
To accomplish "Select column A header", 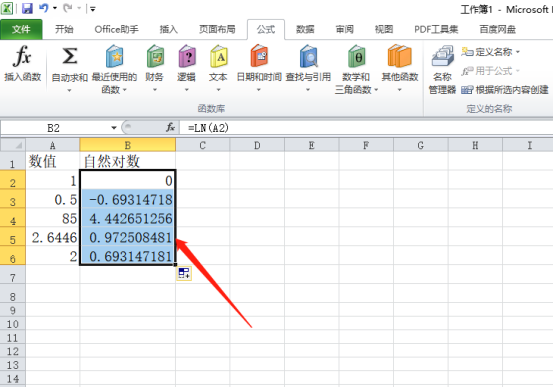I will click(x=53, y=145).
